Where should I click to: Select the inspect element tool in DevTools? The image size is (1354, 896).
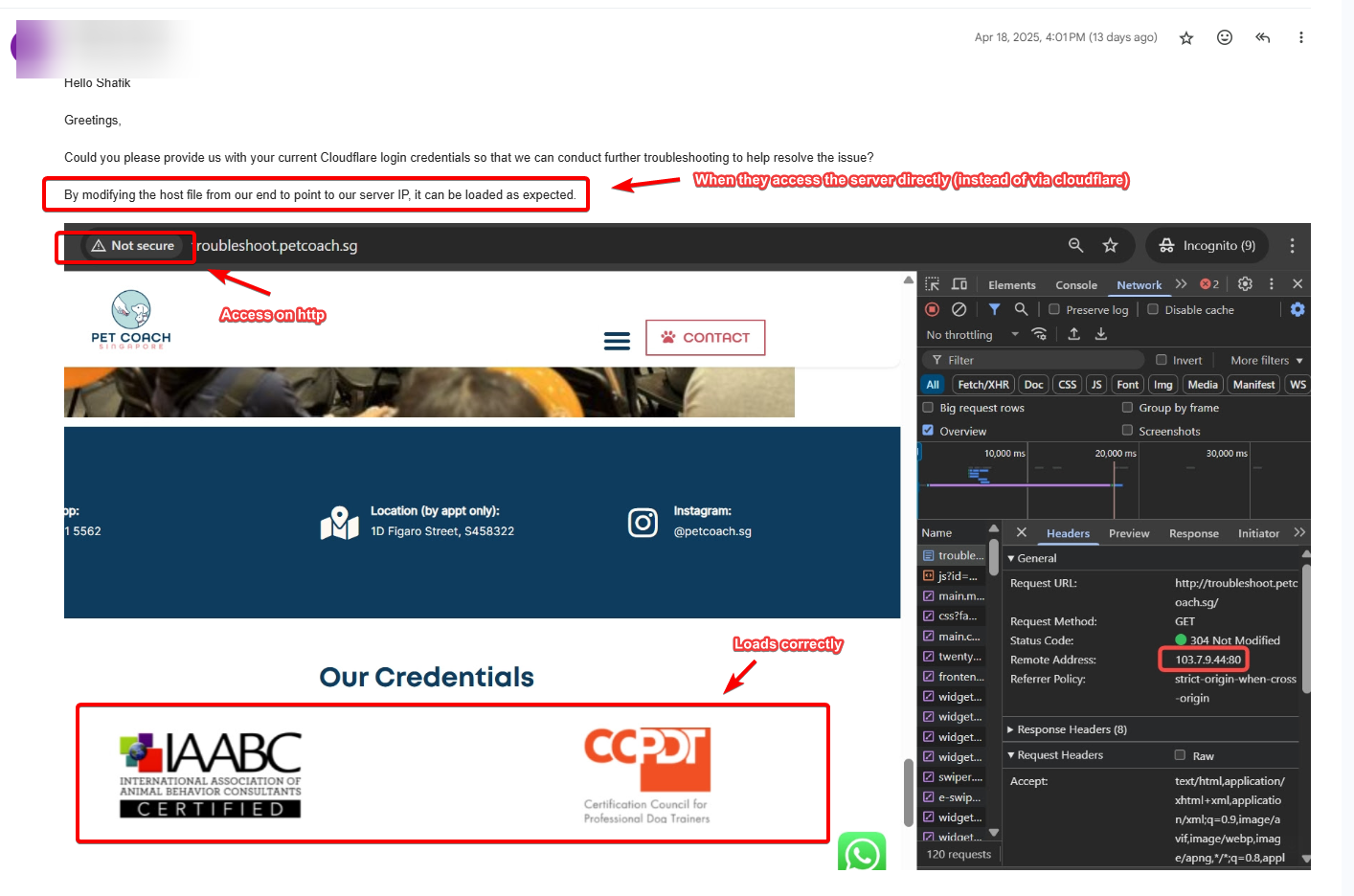[932, 284]
